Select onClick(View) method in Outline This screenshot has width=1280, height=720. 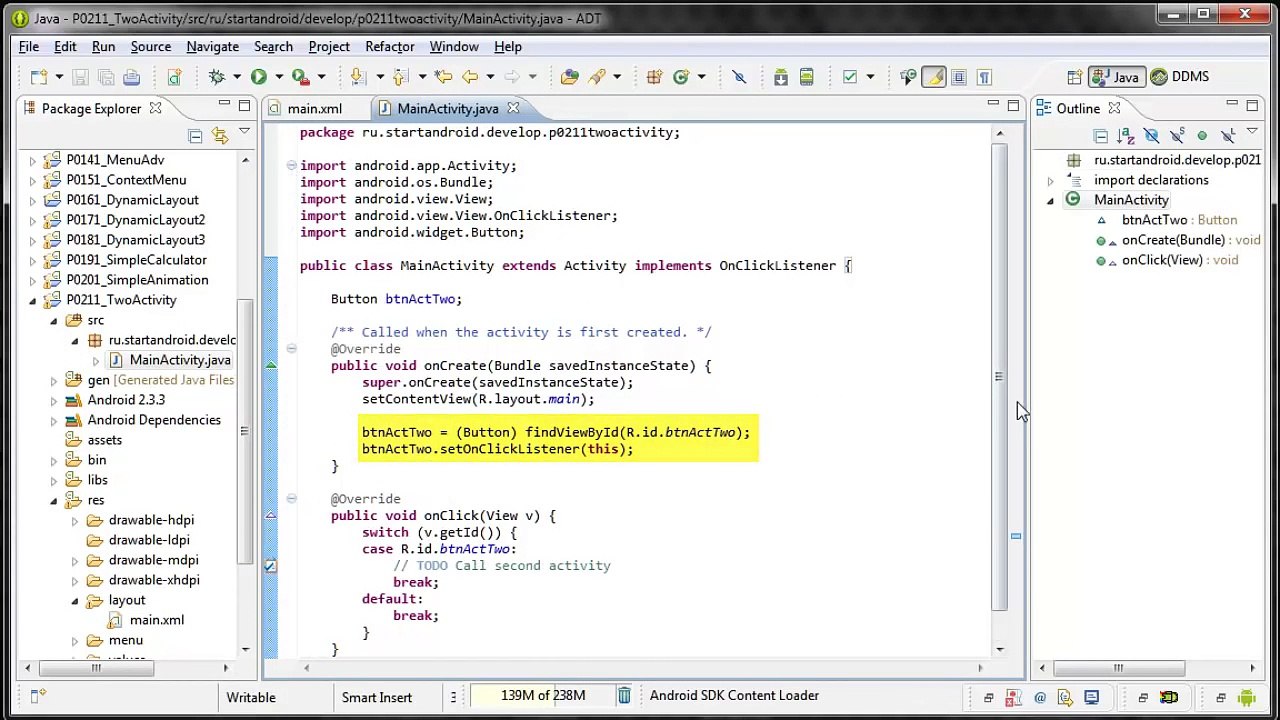pyautogui.click(x=1161, y=260)
